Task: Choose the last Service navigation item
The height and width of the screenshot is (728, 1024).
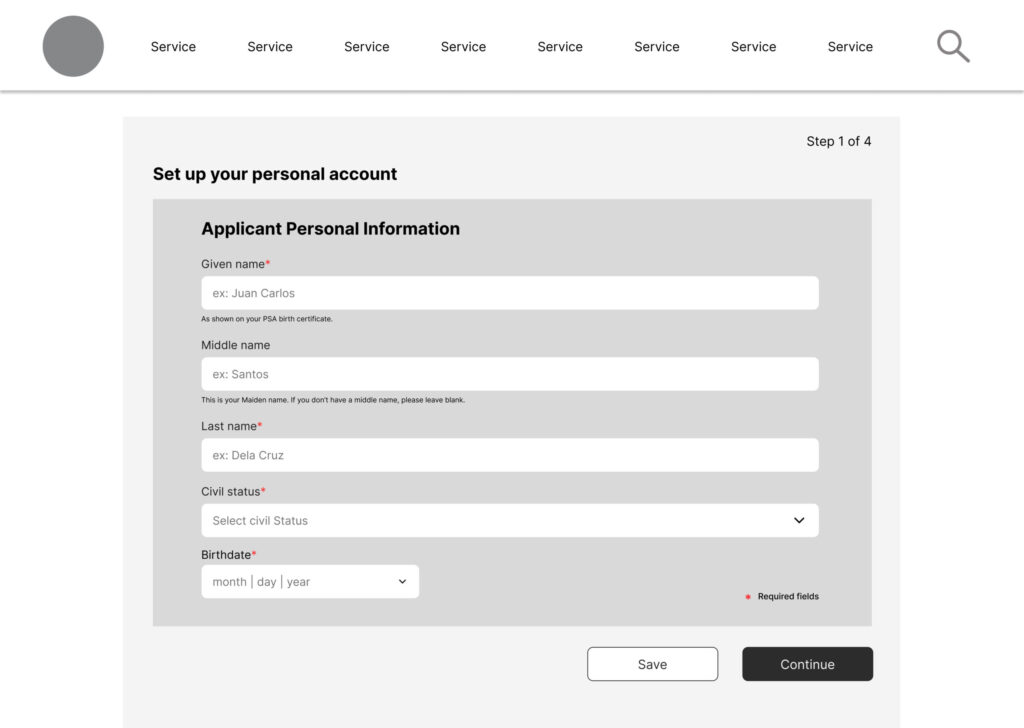Action: (850, 47)
